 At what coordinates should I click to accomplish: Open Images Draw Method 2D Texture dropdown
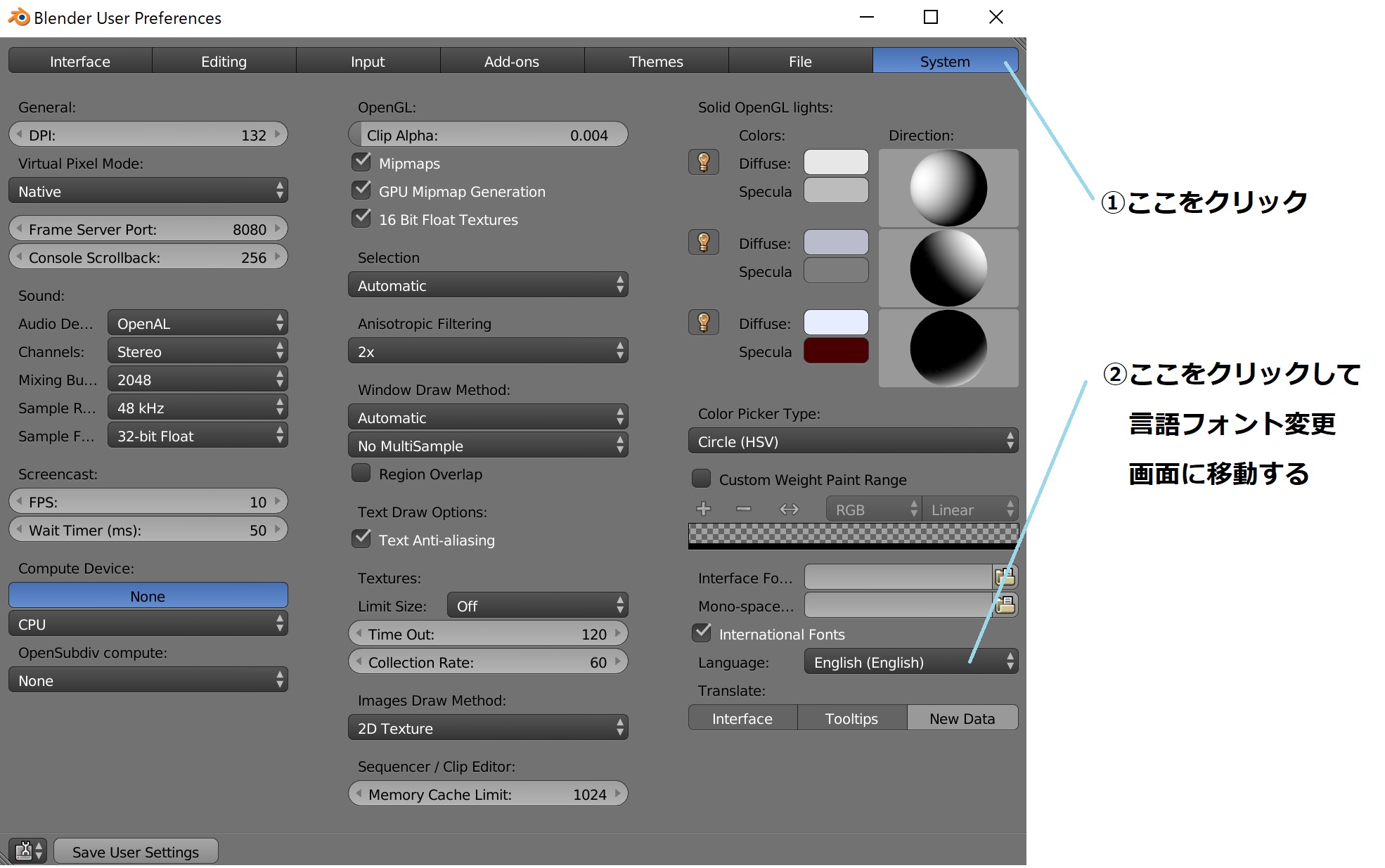pos(488,727)
